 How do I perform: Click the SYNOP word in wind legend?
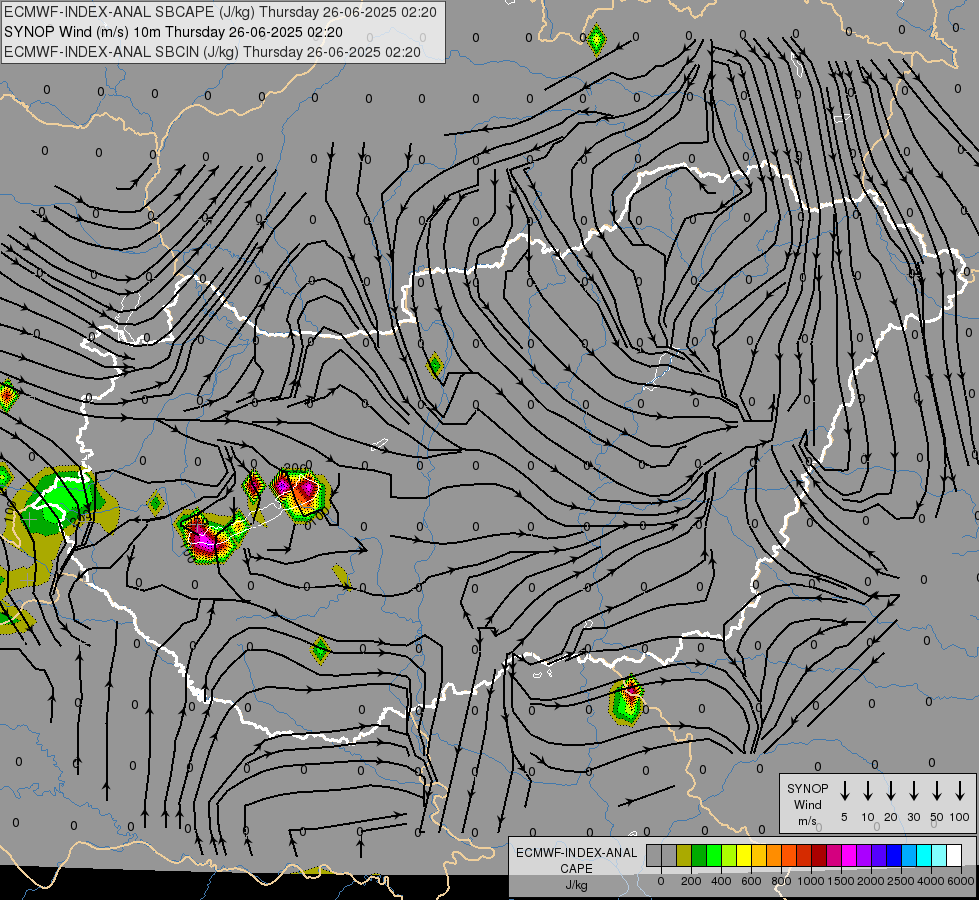(807, 788)
